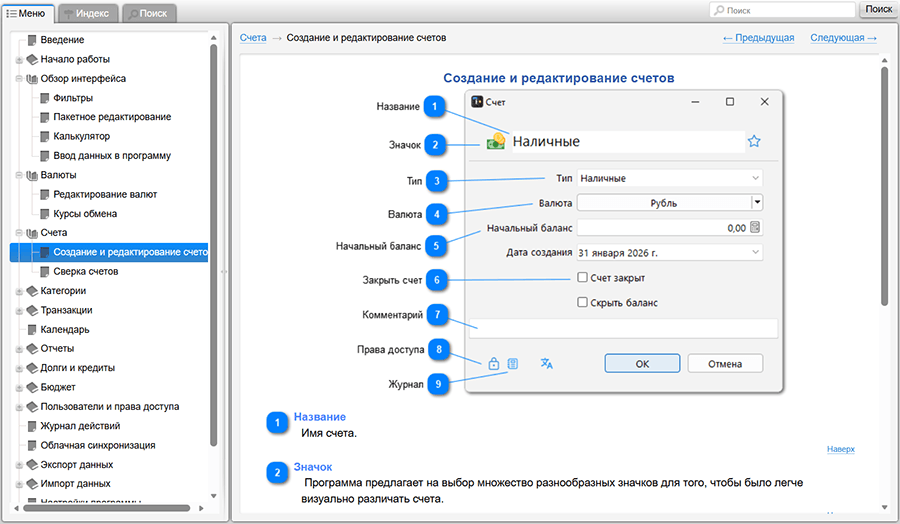Click the search magnifier icon in top field

(719, 10)
